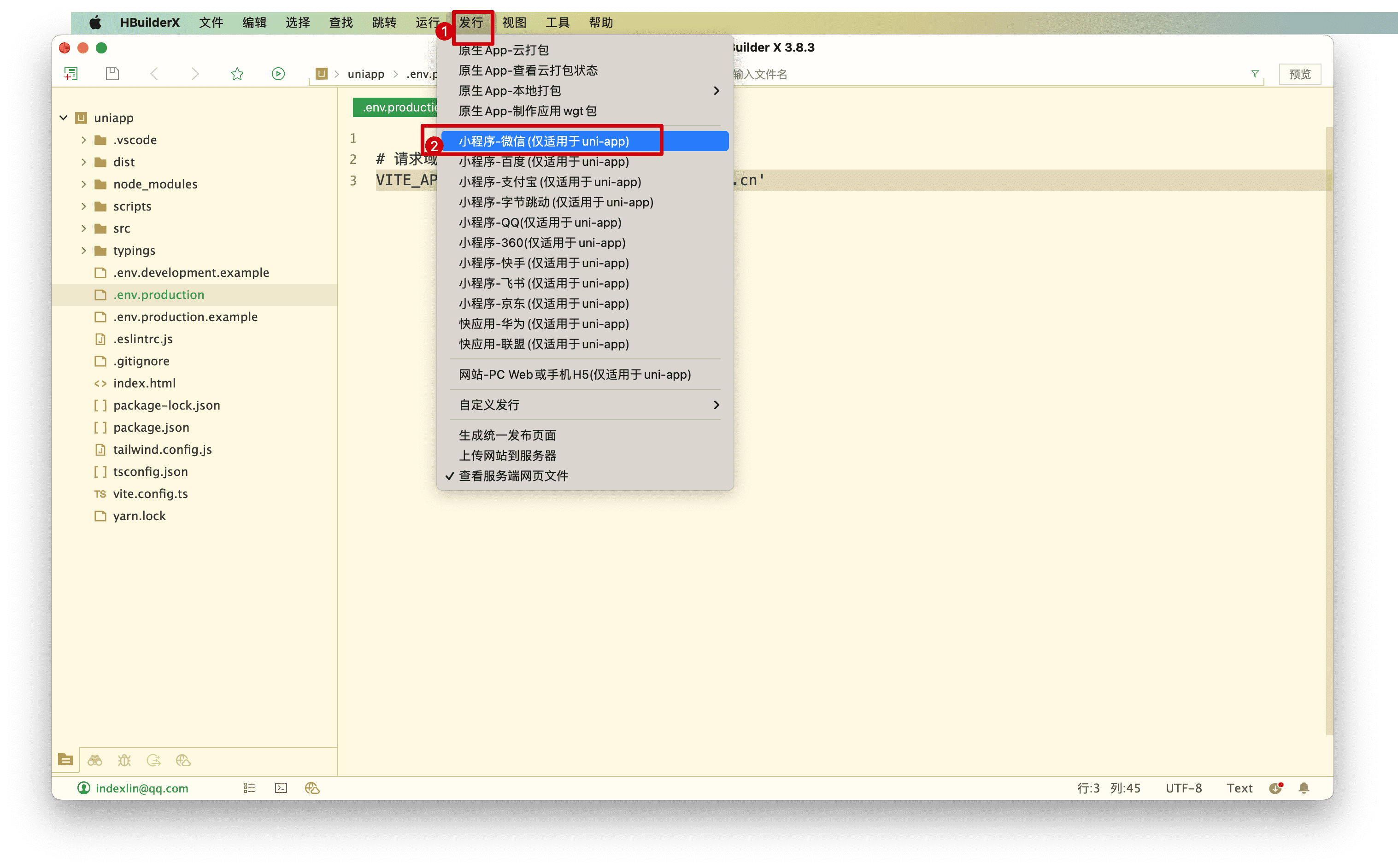Click the 预览 button
1398x868 pixels.
[x=1300, y=74]
